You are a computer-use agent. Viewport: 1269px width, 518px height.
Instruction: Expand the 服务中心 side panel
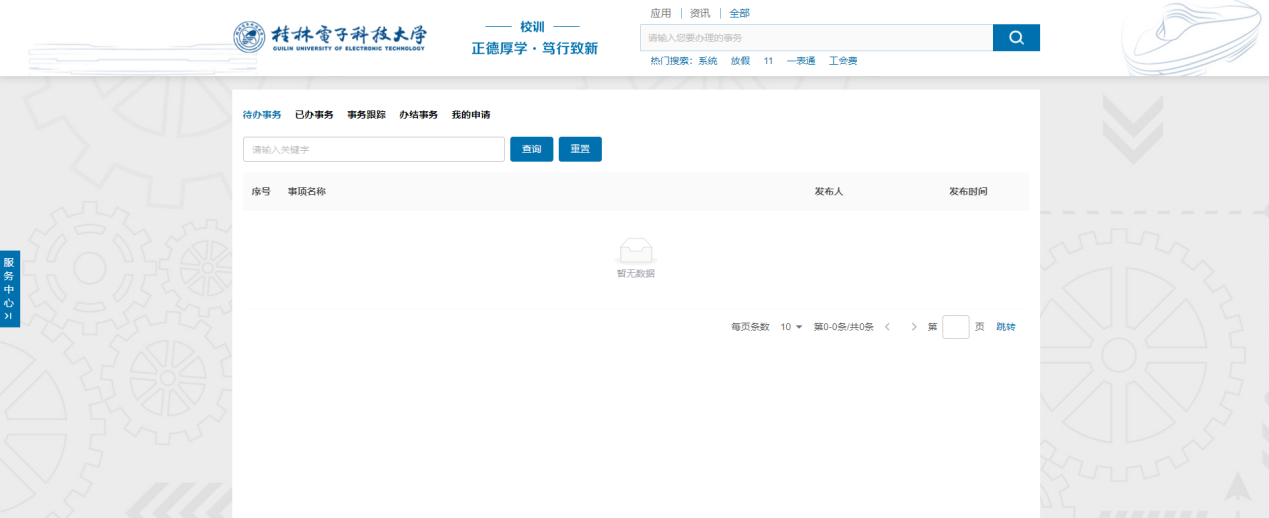pyautogui.click(x=9, y=289)
